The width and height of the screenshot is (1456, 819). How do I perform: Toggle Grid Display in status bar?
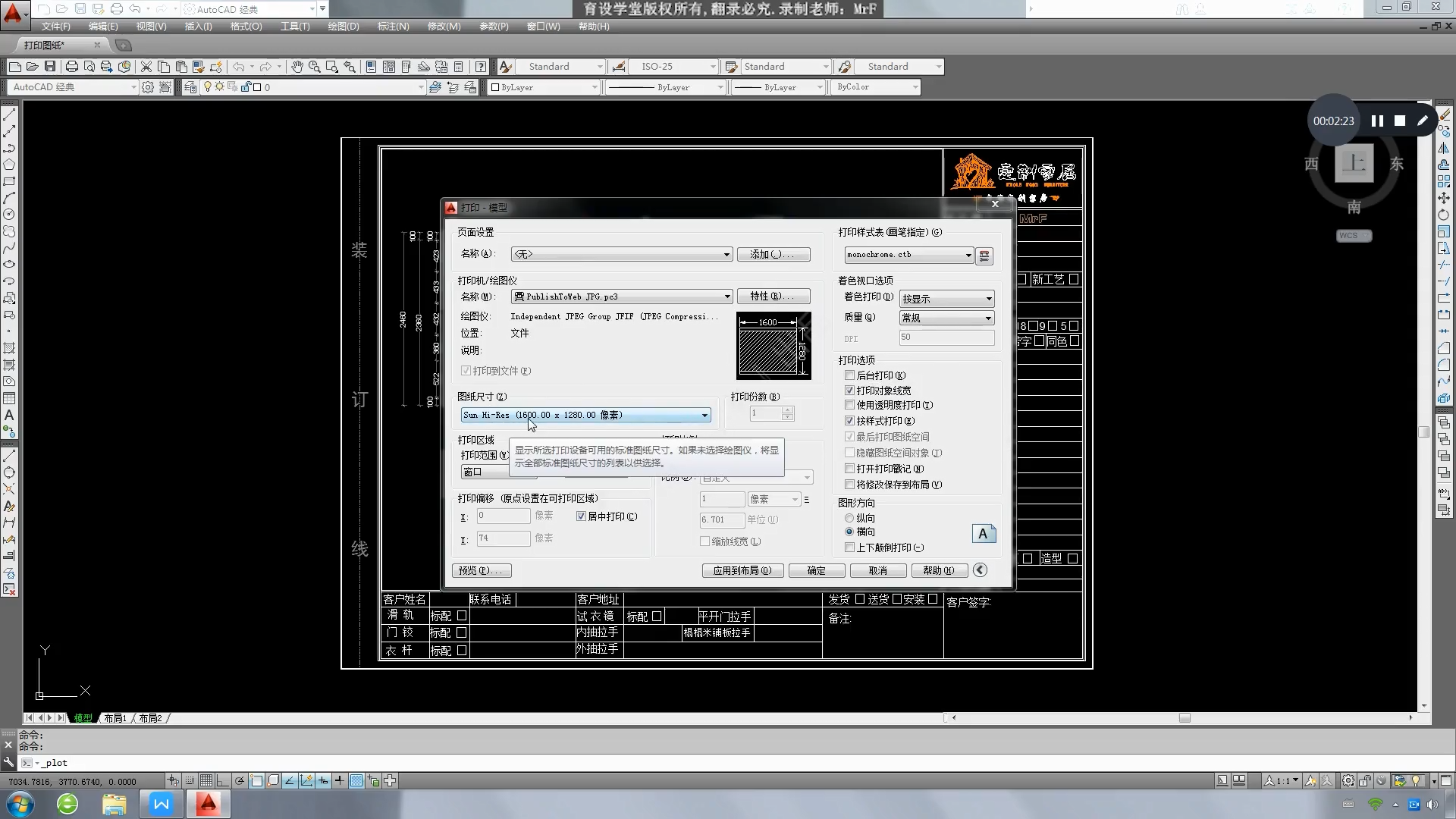[x=206, y=780]
